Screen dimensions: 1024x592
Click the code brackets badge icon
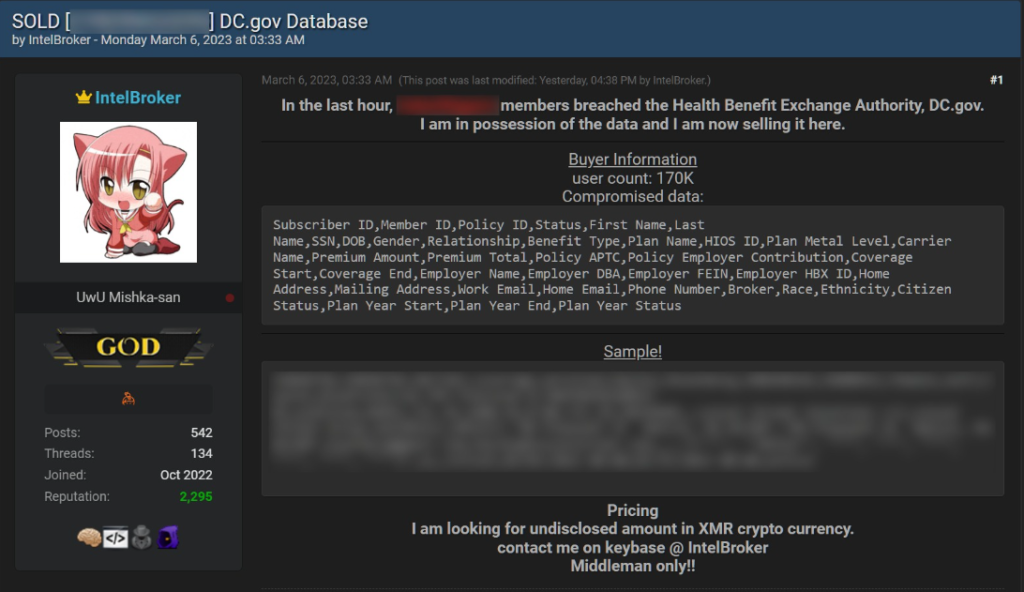115,538
